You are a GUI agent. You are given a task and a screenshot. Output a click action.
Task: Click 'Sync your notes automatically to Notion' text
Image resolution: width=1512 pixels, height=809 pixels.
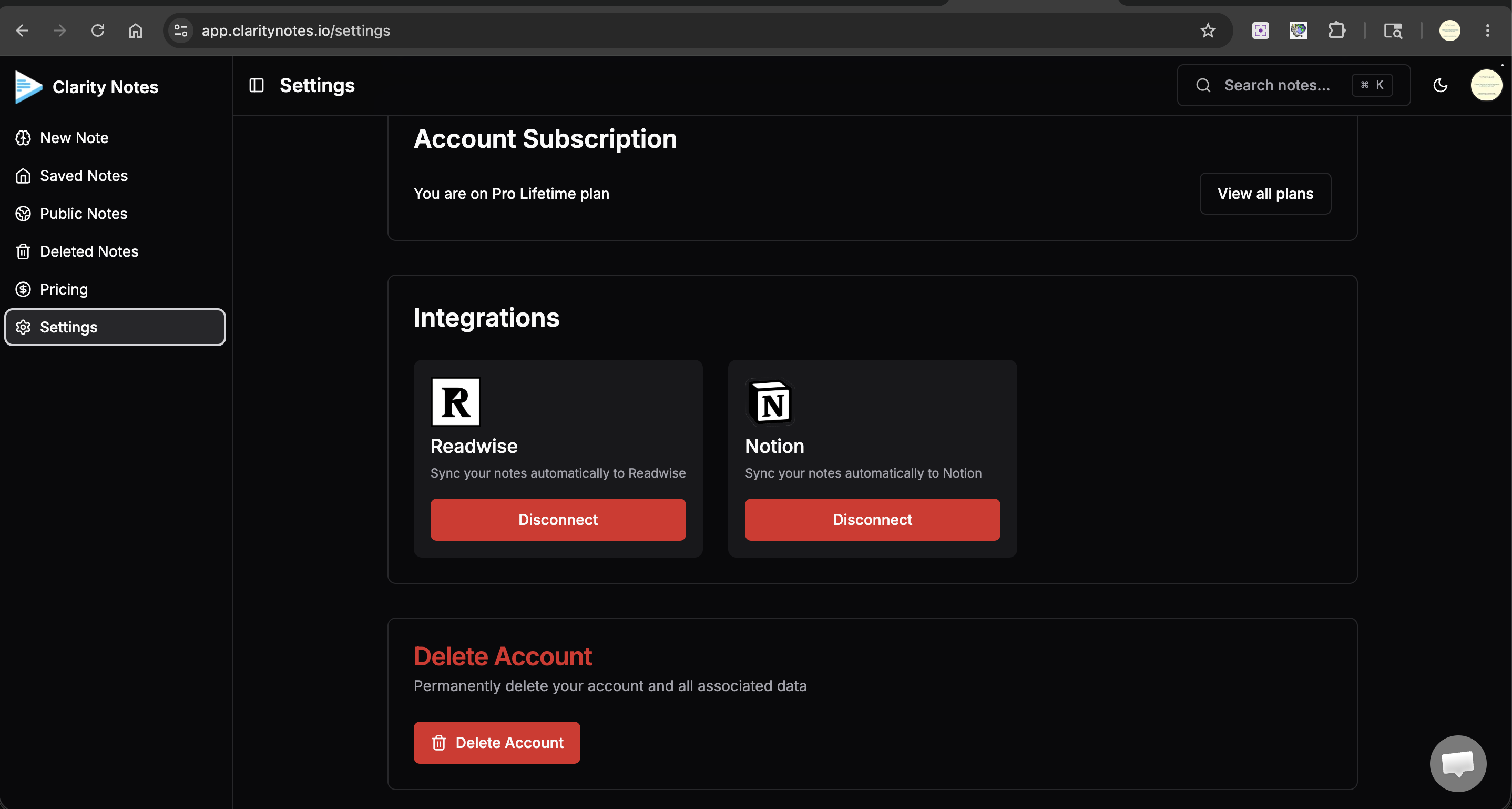(863, 473)
